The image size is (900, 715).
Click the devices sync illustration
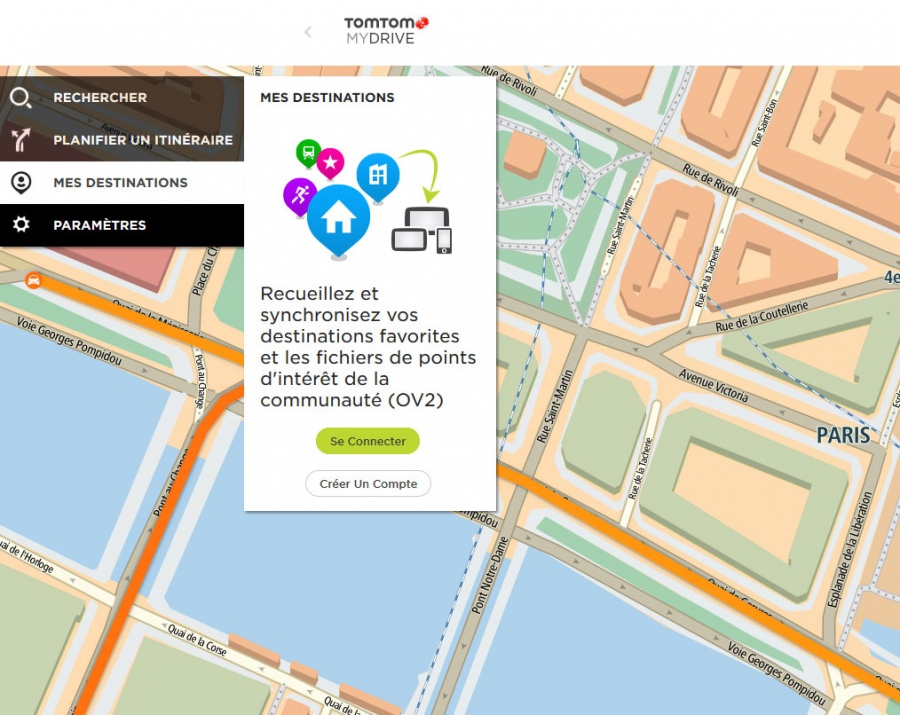click(x=422, y=230)
